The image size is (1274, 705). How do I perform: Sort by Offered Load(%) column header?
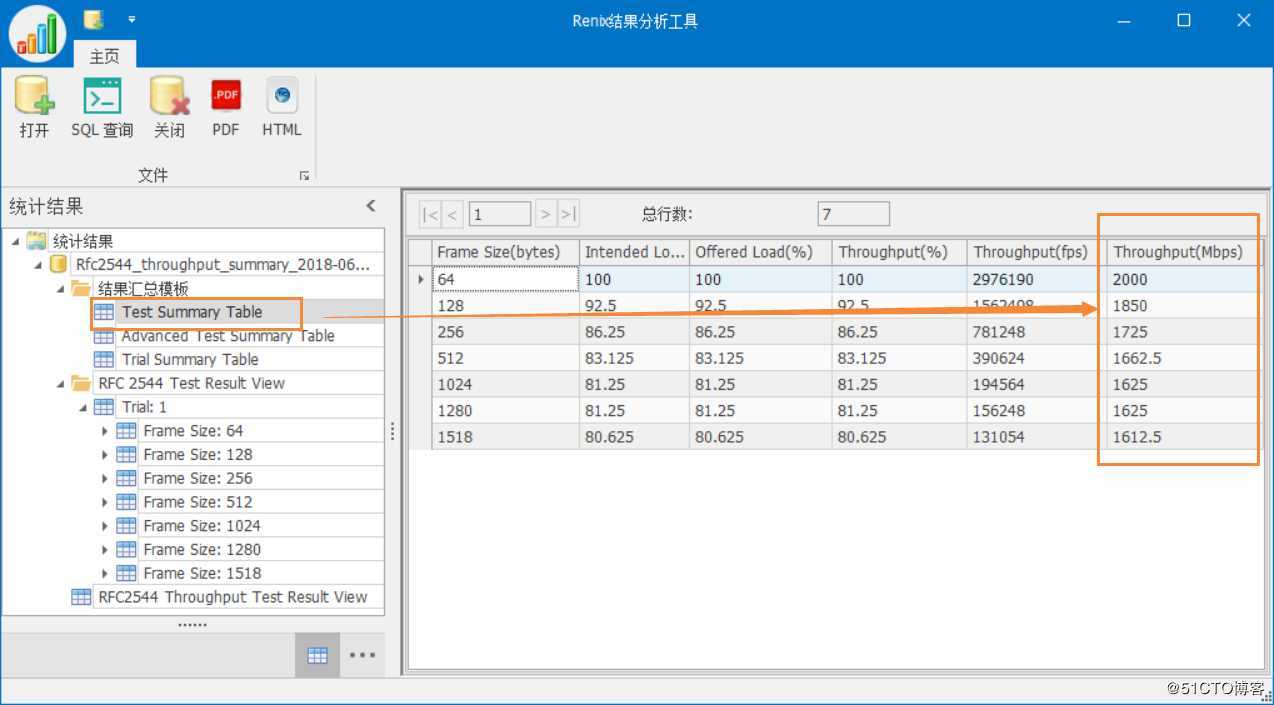(760, 252)
